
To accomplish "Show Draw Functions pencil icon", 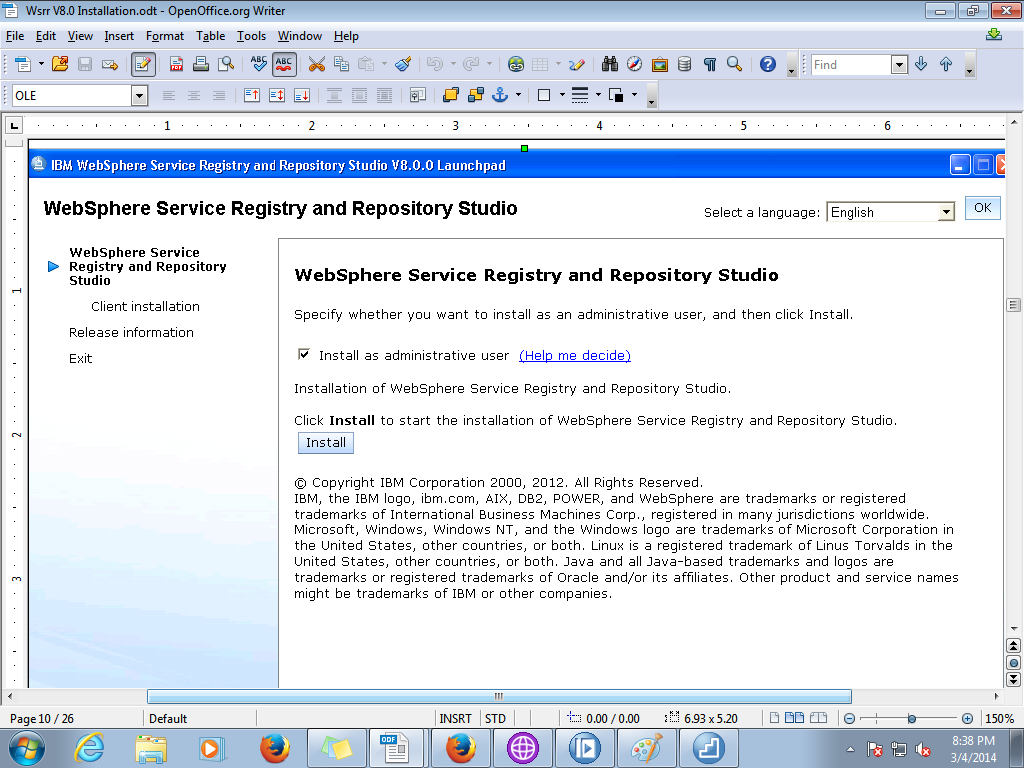I will click(577, 64).
